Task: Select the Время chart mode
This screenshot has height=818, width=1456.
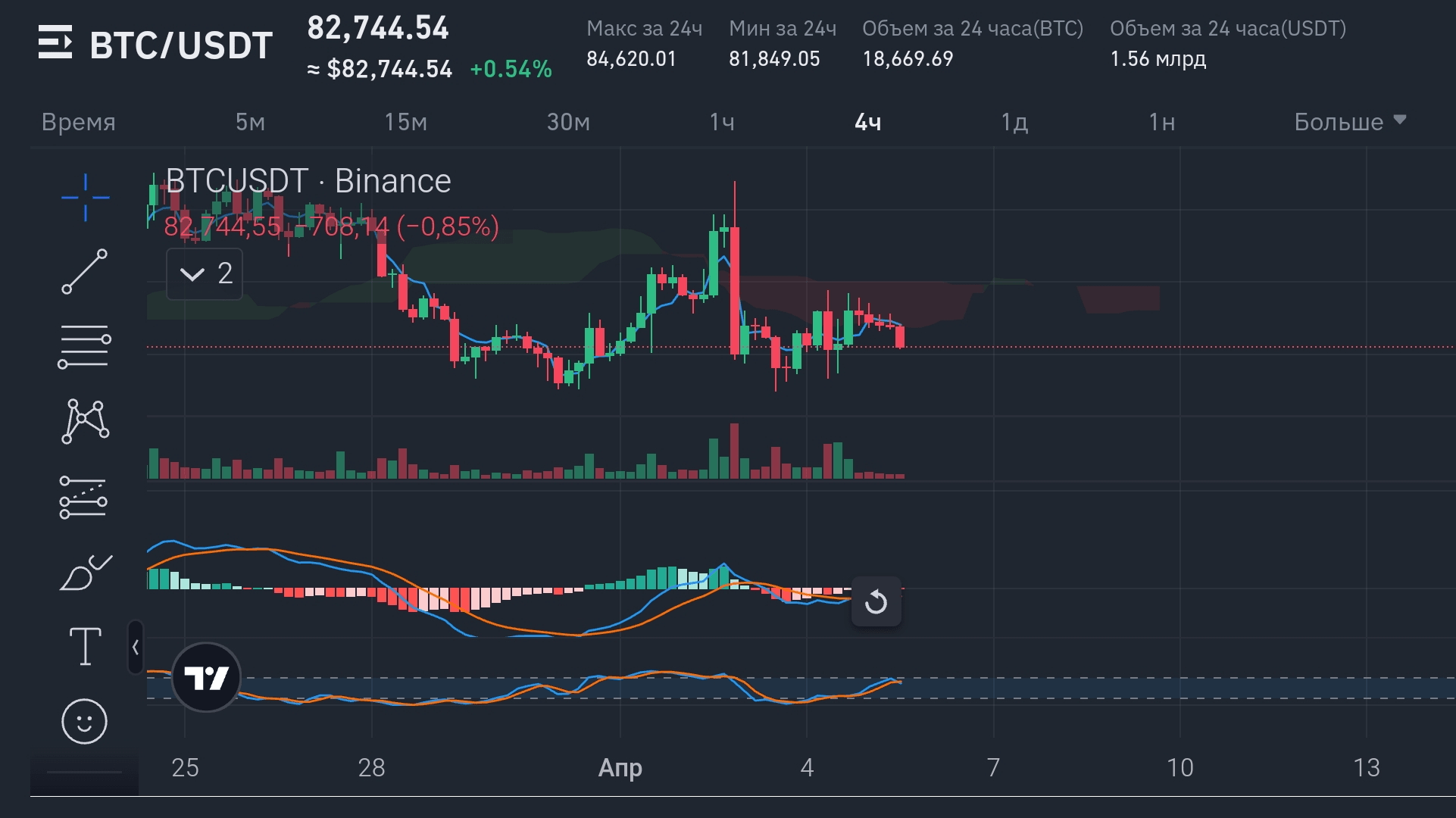Action: coord(79,122)
